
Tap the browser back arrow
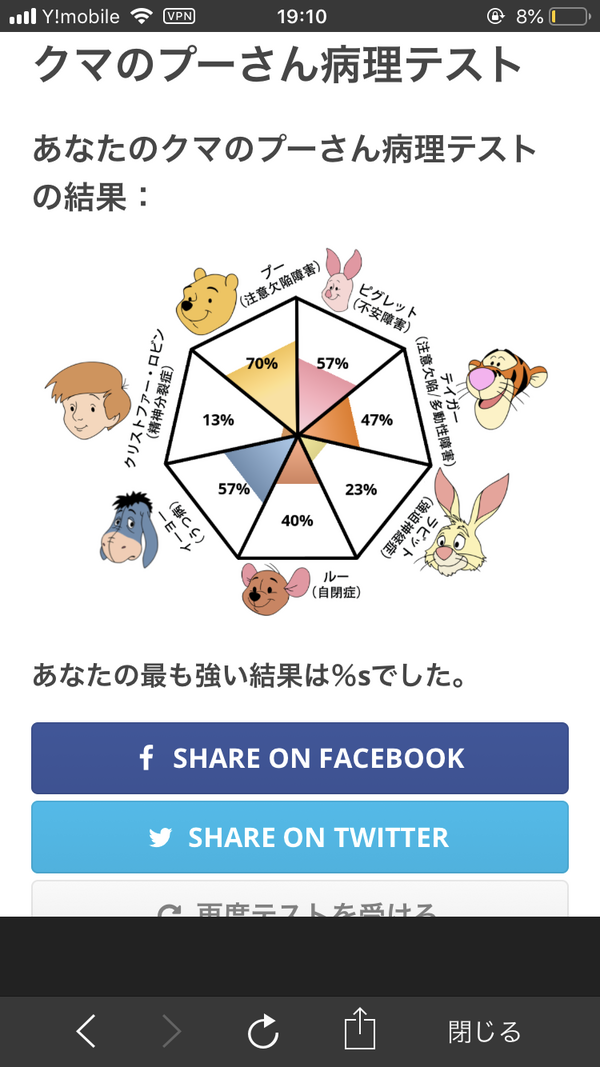pos(86,1030)
